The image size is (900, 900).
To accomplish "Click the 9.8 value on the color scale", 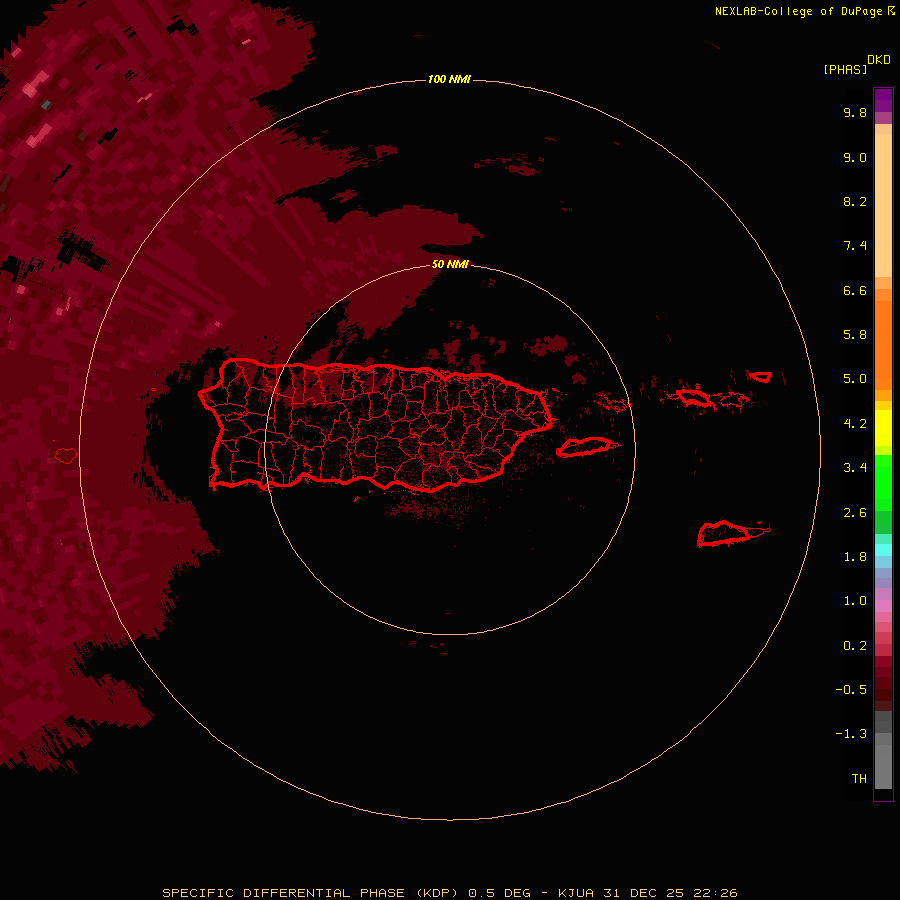I will pyautogui.click(x=855, y=112).
